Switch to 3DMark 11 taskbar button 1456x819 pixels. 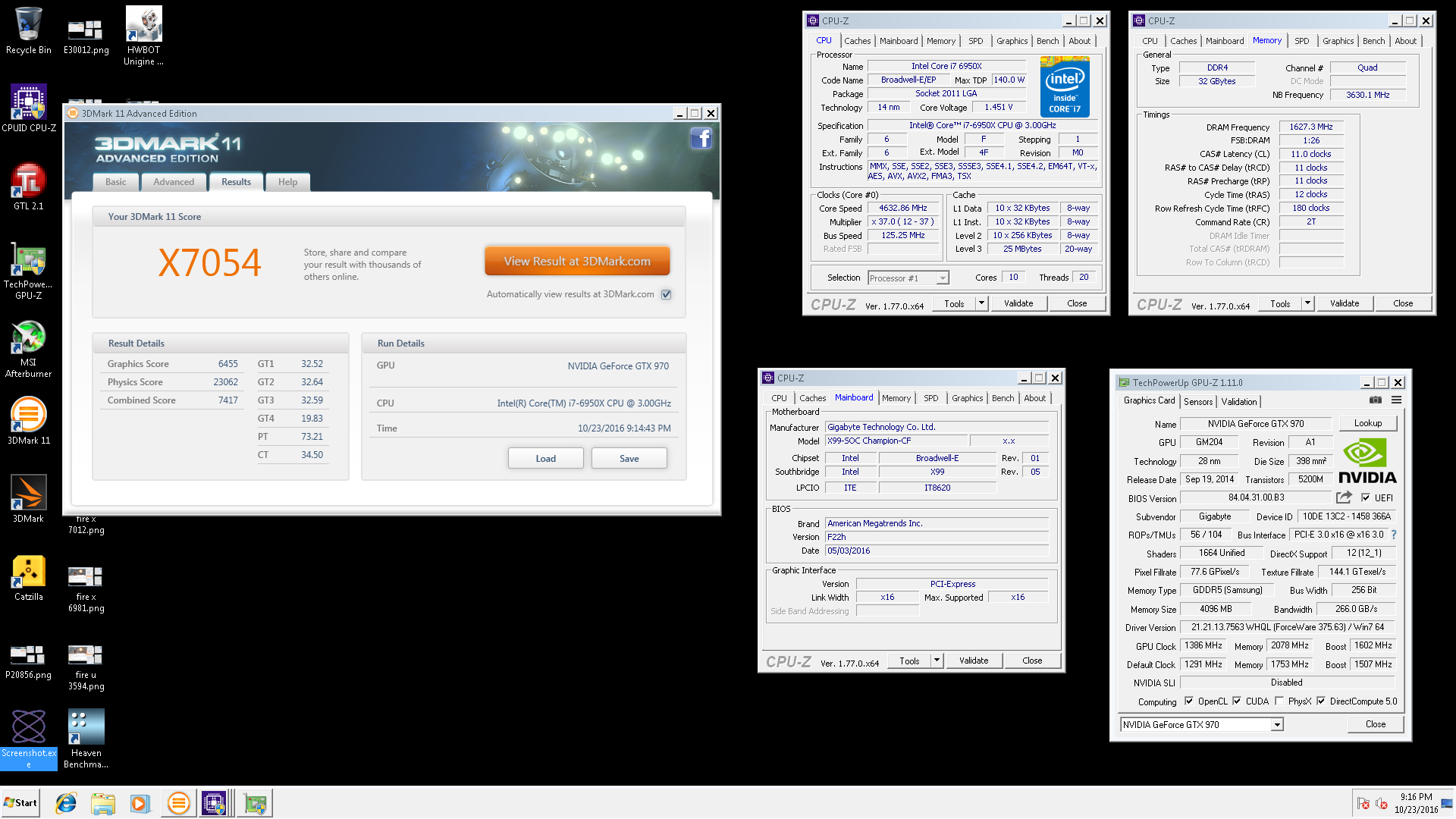click(x=179, y=803)
